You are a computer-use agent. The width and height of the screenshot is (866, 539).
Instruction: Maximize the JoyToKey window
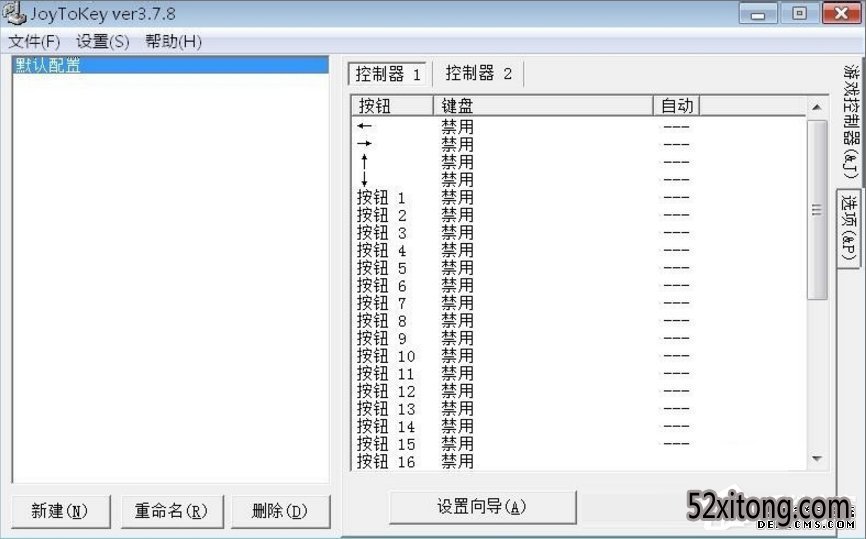tap(799, 14)
